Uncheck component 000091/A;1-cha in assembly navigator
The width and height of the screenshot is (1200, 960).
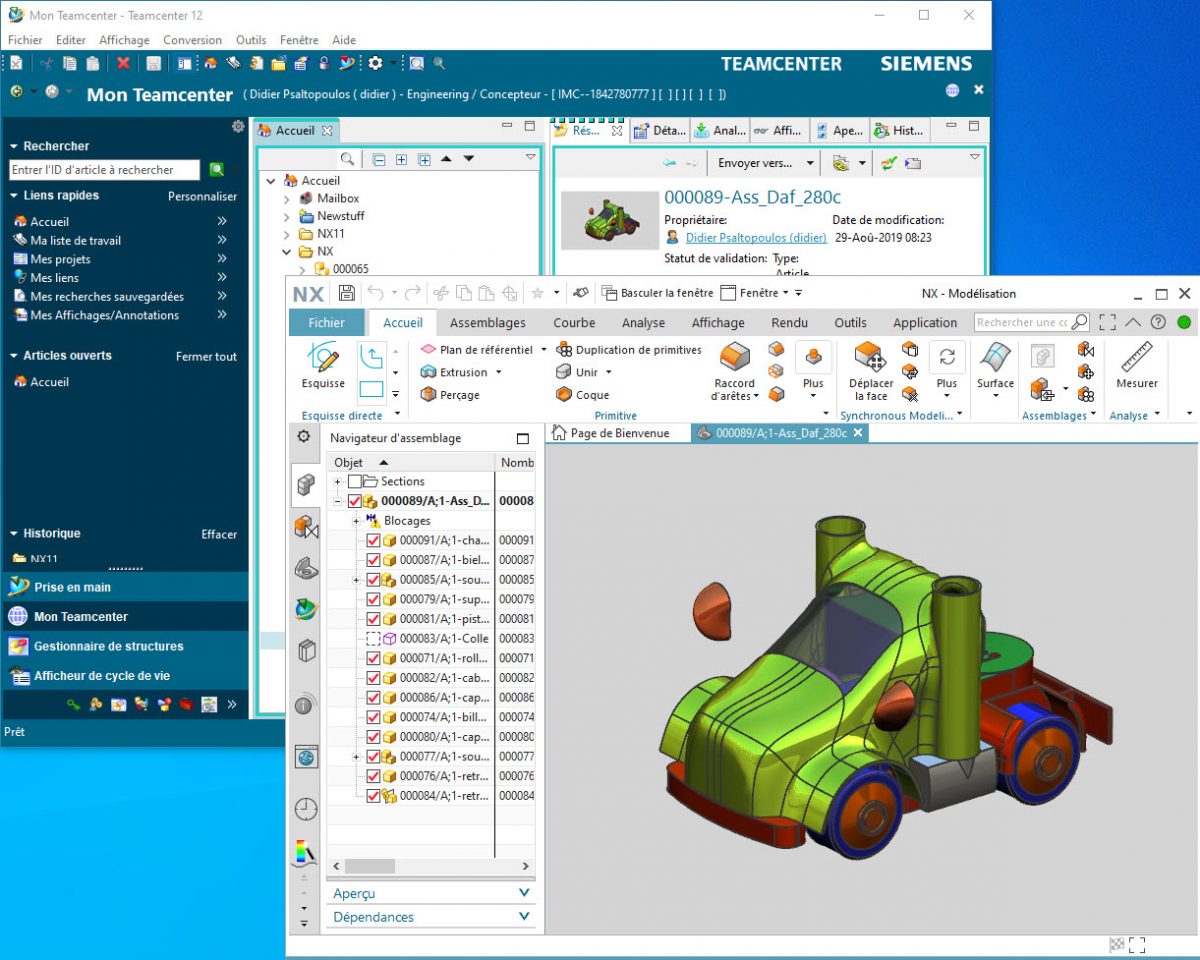[x=371, y=540]
